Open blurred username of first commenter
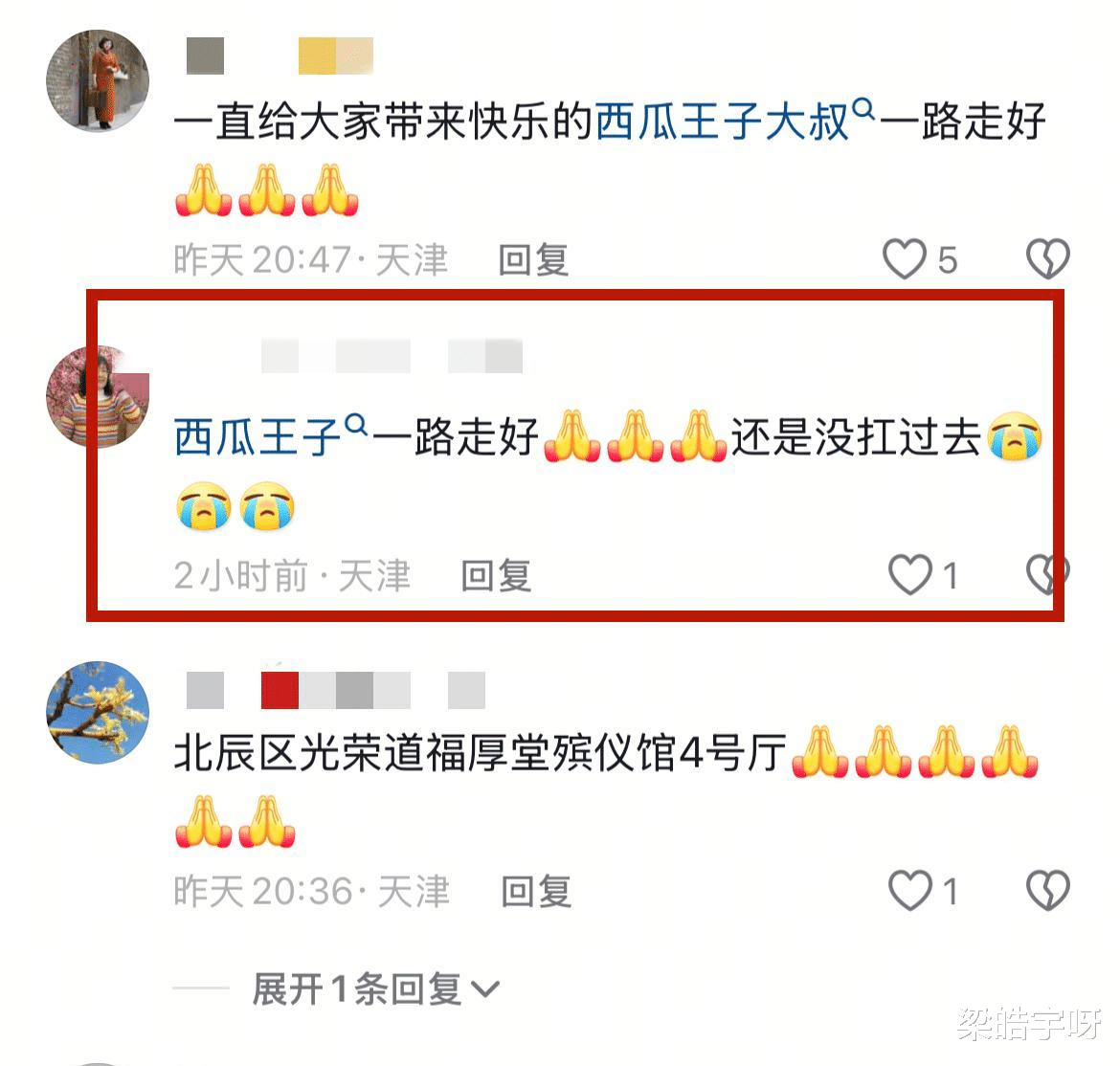1120x1066 pixels. click(x=280, y=56)
